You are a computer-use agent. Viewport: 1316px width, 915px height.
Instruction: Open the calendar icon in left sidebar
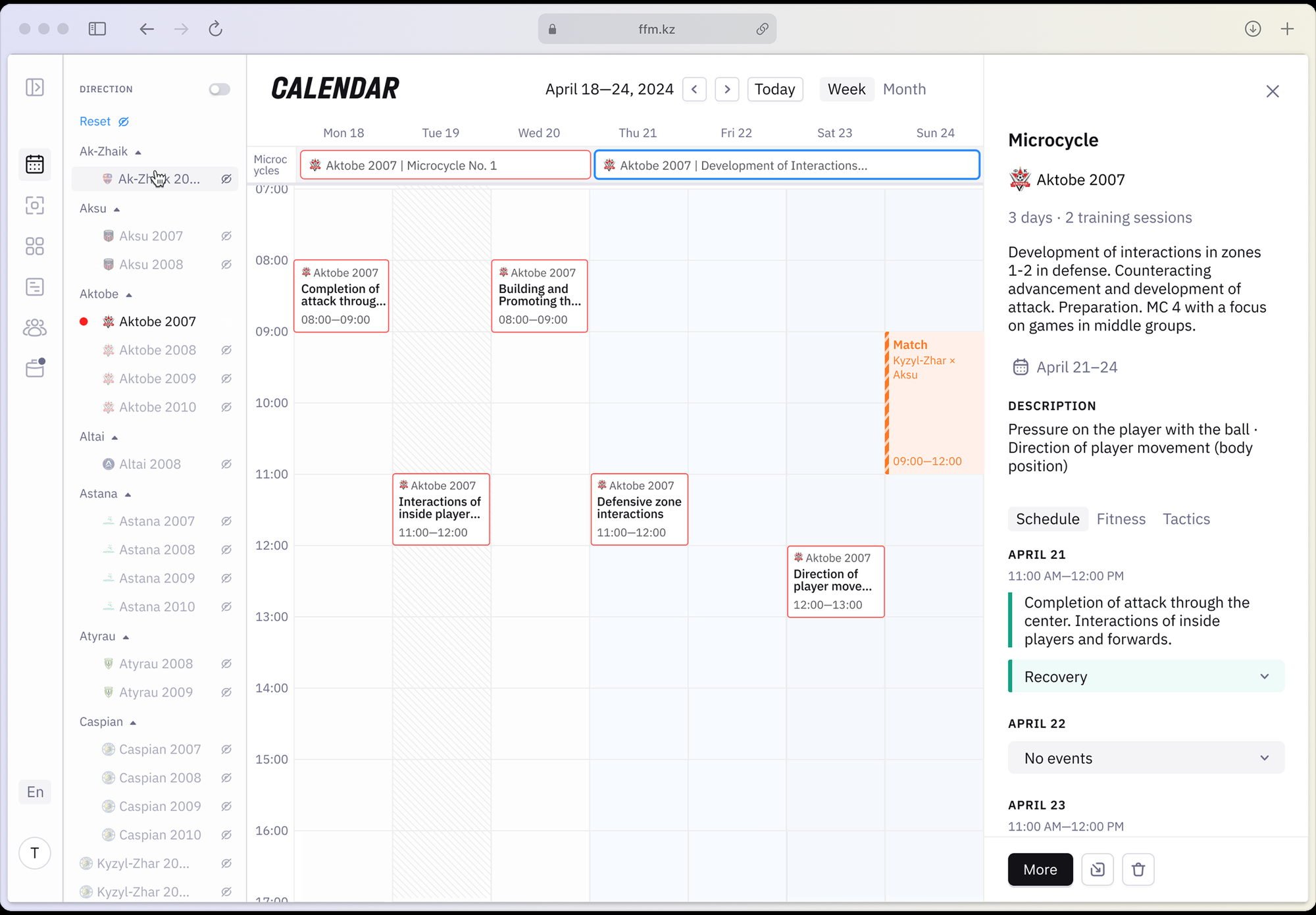click(x=35, y=164)
